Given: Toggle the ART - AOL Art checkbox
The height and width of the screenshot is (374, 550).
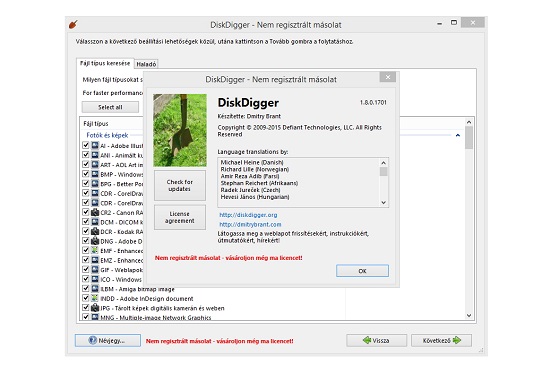Looking at the screenshot, I should click(86, 164).
